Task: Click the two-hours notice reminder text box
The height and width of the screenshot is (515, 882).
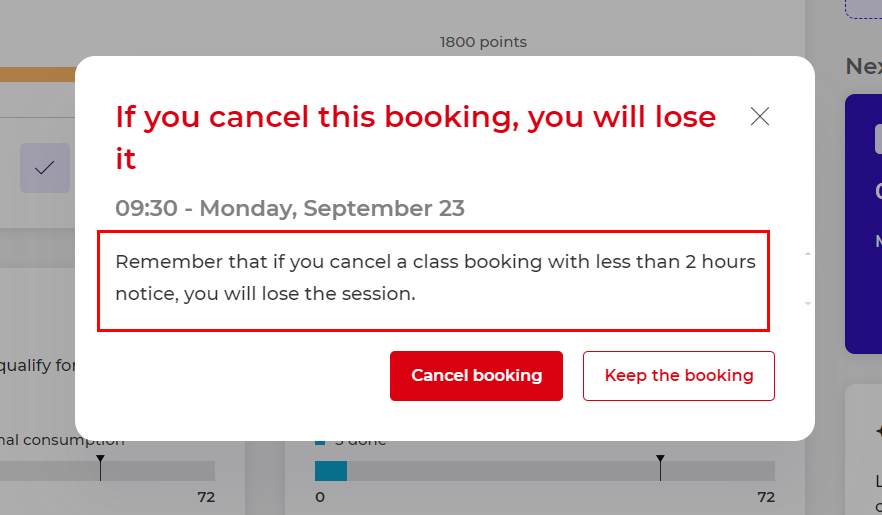Action: click(433, 280)
